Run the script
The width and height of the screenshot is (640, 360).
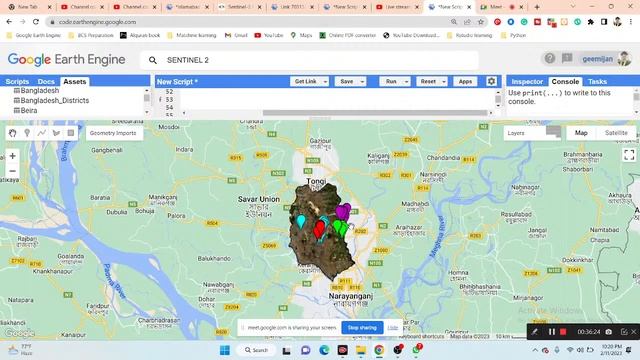click(x=391, y=82)
